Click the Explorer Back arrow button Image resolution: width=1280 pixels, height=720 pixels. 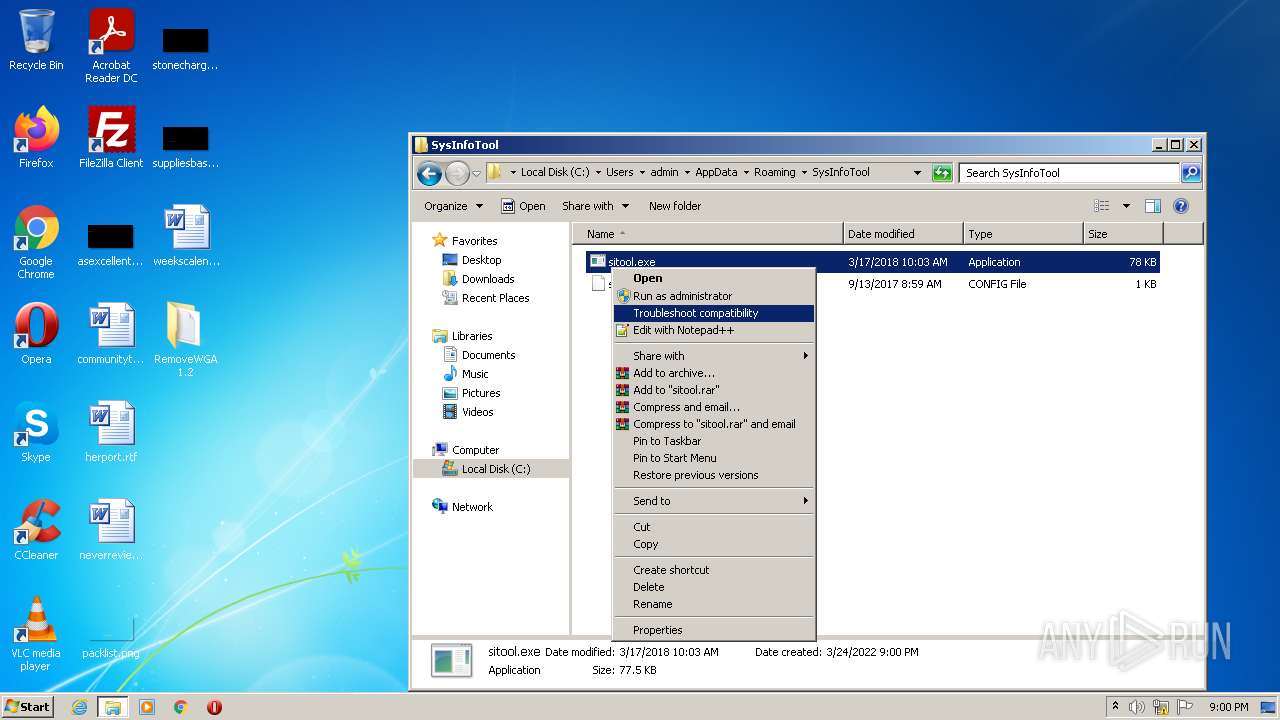tap(430, 173)
